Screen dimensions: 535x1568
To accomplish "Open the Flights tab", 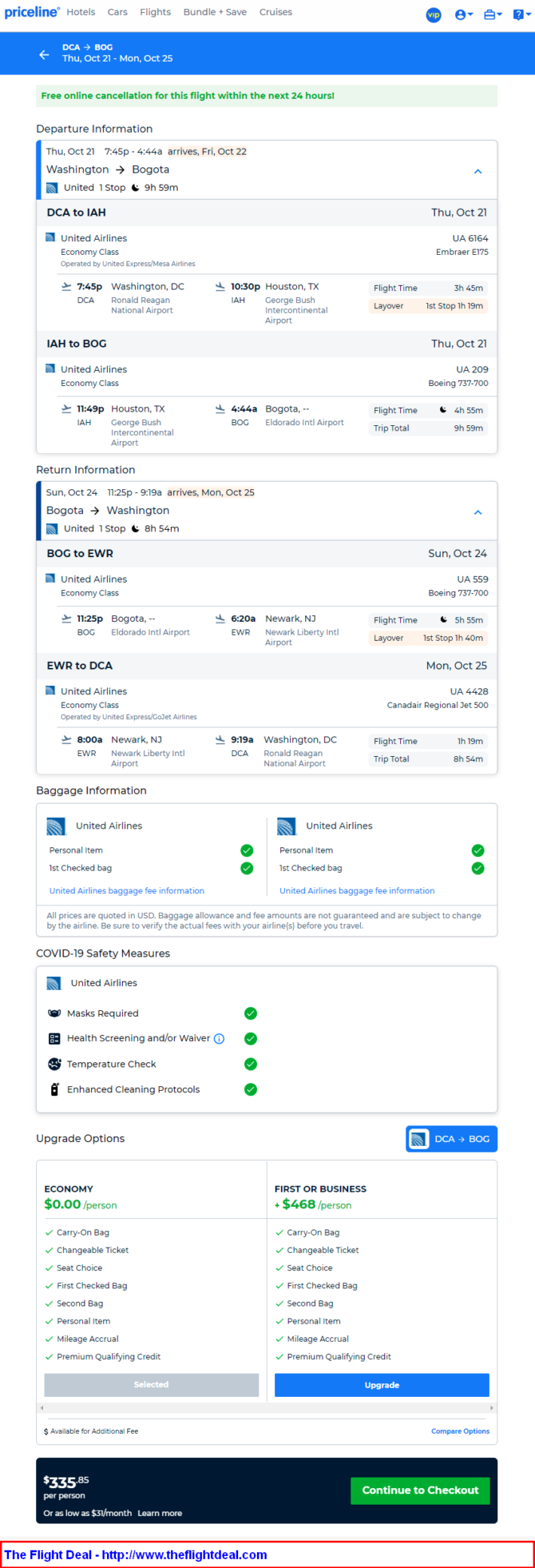I will 155,12.
